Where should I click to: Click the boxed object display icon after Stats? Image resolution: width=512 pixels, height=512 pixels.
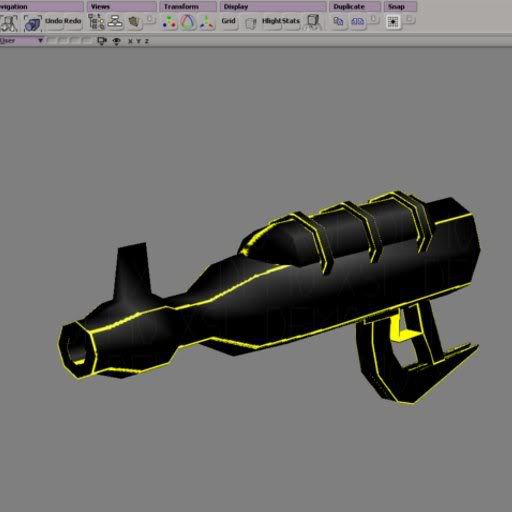[x=312, y=22]
